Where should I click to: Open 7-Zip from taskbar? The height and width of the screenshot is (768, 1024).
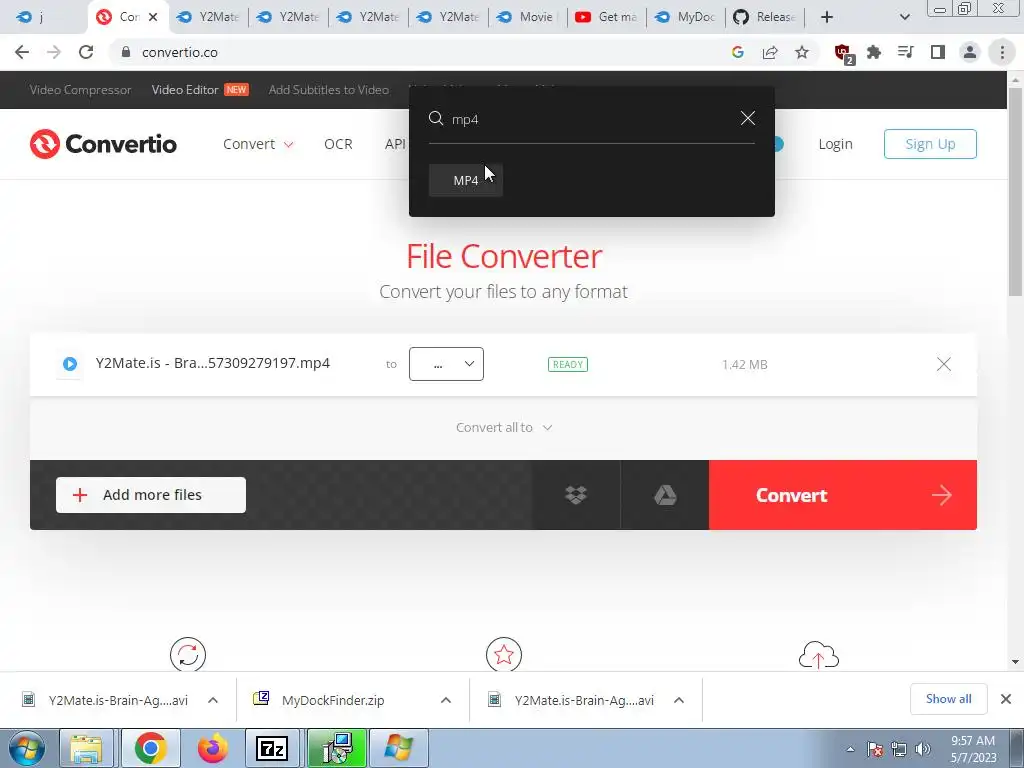[272, 748]
